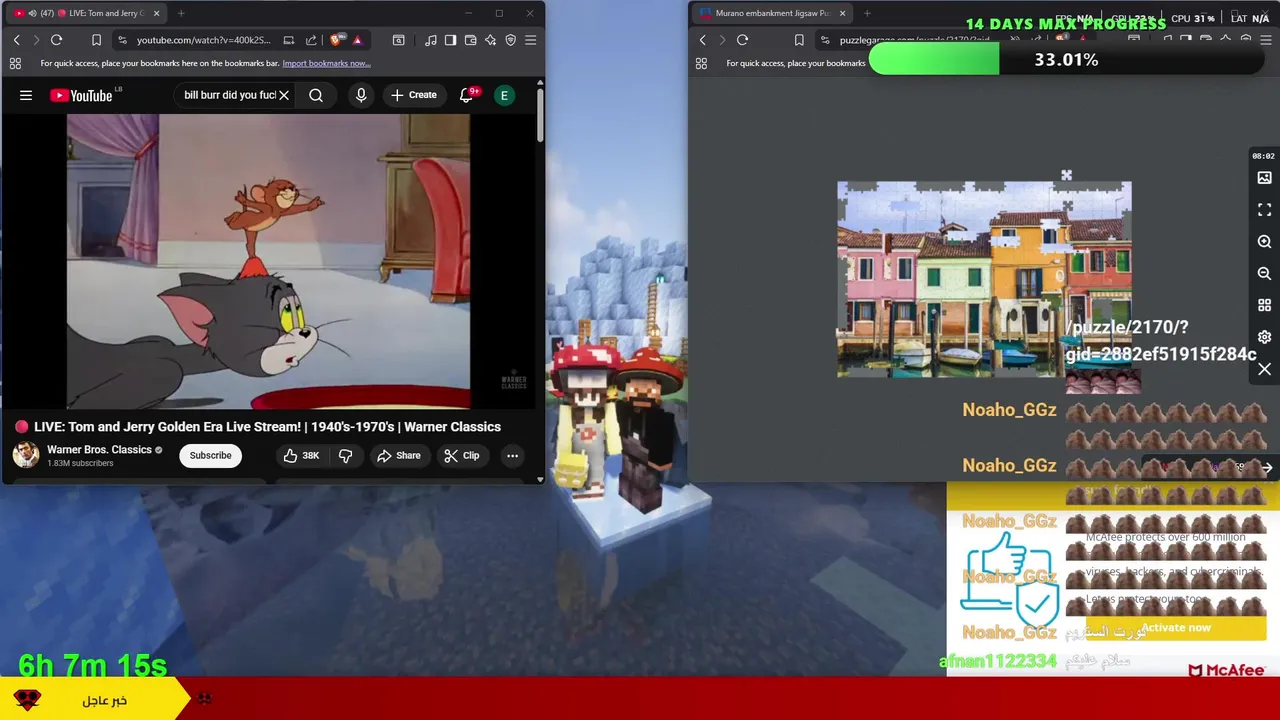Click the McAfee Activate now button
The image size is (1280, 720).
(x=1176, y=628)
